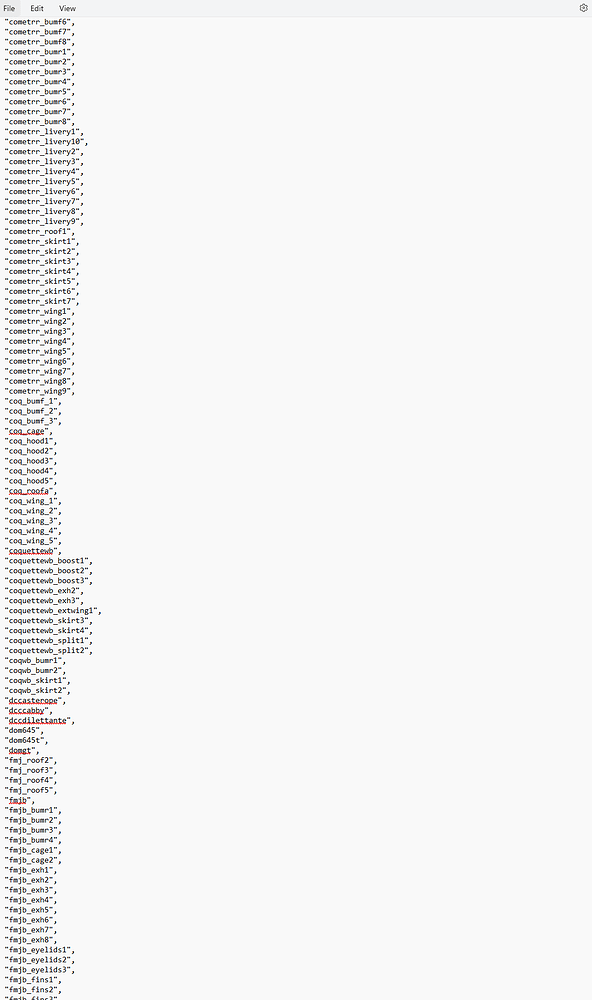Click the "coquettewb_split2" text line

[49, 651]
